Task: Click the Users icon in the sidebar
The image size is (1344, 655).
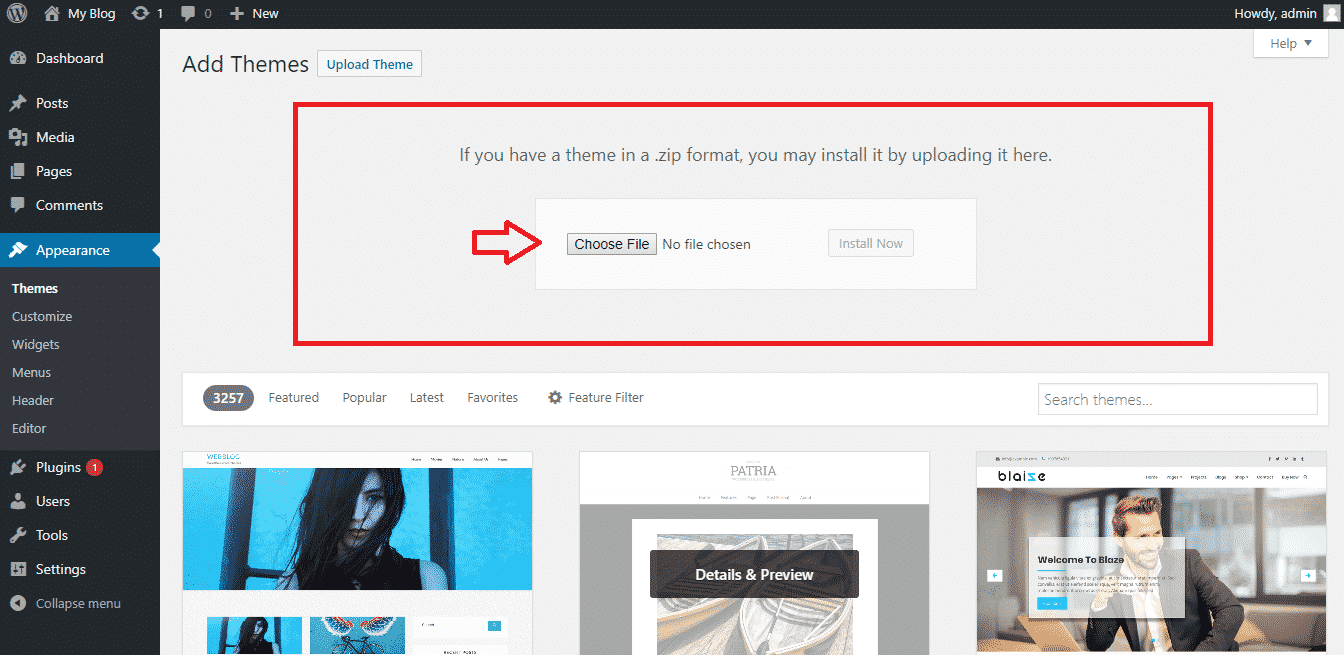Action: click(x=18, y=501)
